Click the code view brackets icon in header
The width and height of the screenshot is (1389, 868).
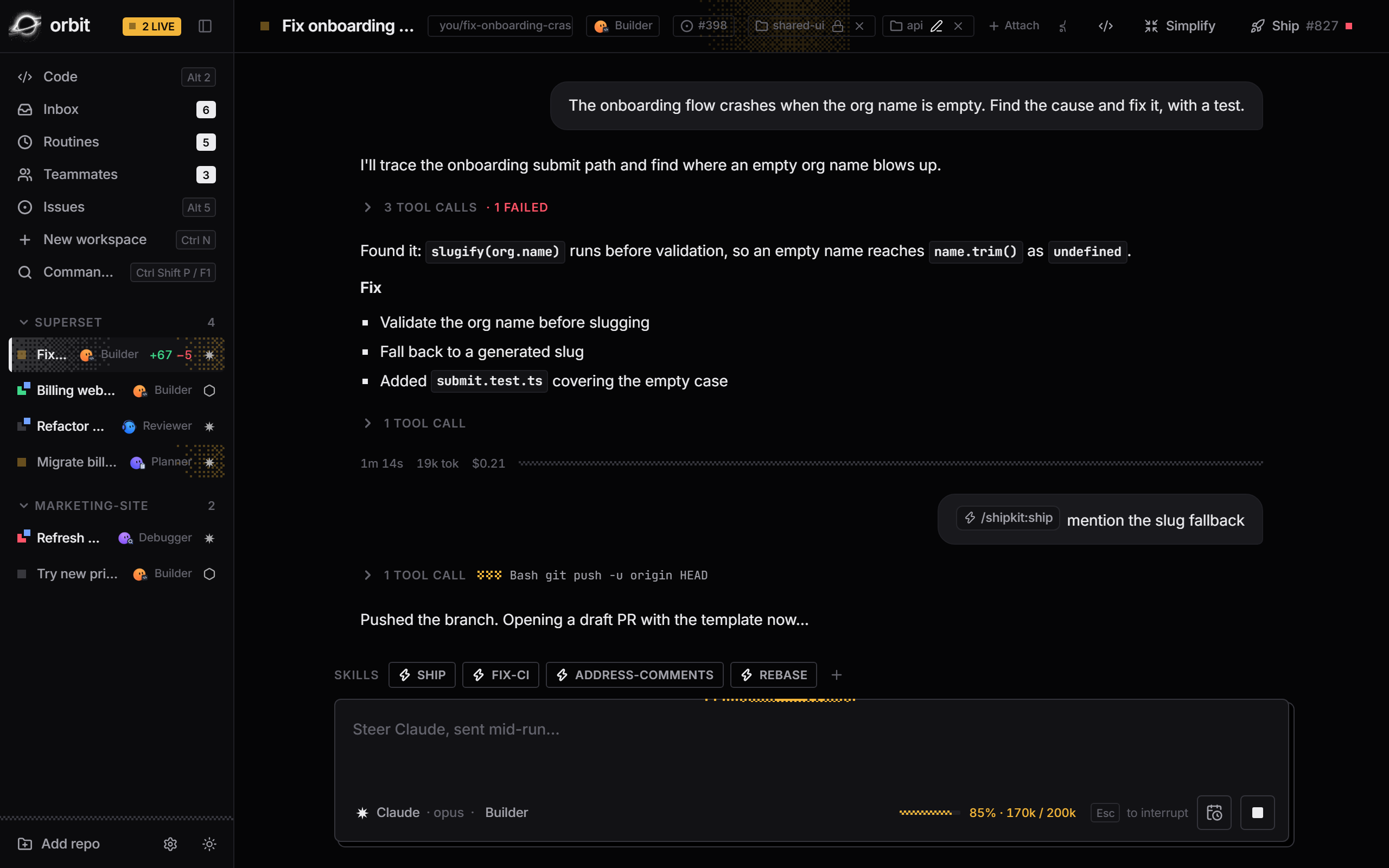pyautogui.click(x=1105, y=26)
